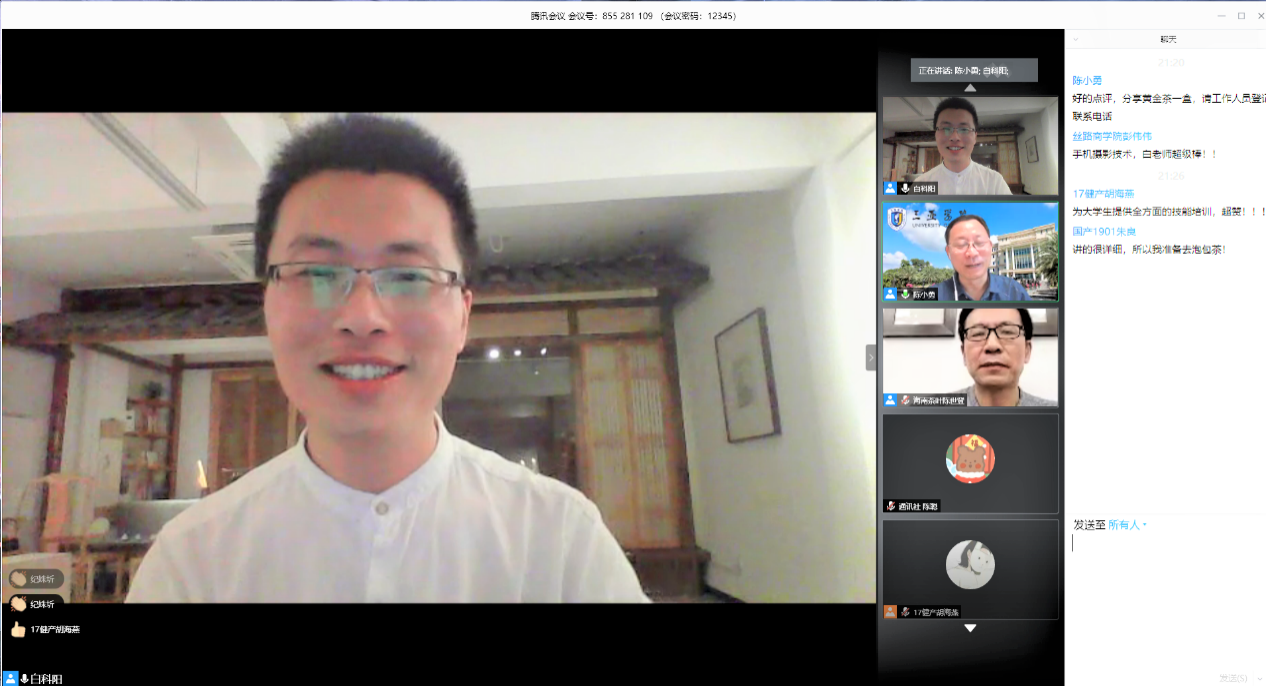Click sender name 陈小勇 in the chat

click(x=1087, y=81)
